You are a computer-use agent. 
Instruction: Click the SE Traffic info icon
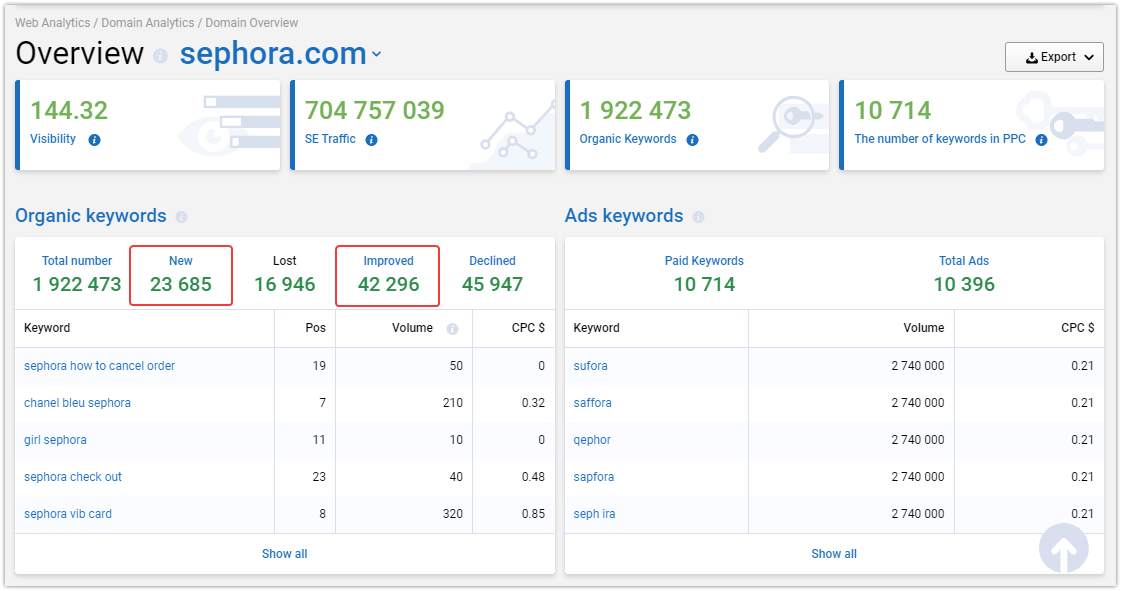tap(372, 140)
